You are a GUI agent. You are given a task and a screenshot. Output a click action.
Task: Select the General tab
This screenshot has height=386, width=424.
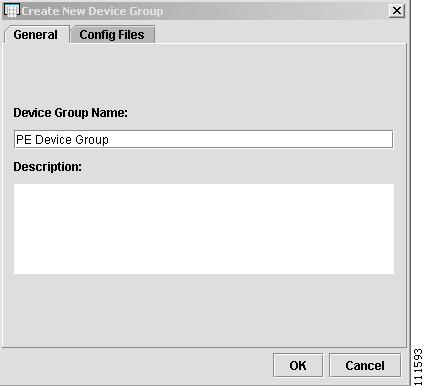pos(36,35)
